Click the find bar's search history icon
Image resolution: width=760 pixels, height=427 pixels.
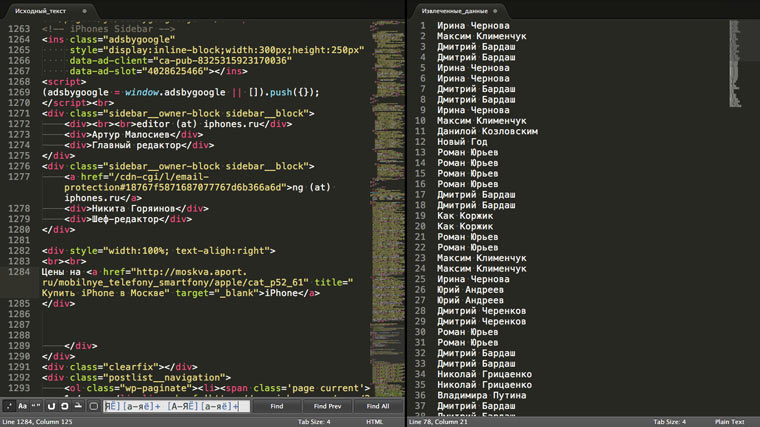pos(93,406)
